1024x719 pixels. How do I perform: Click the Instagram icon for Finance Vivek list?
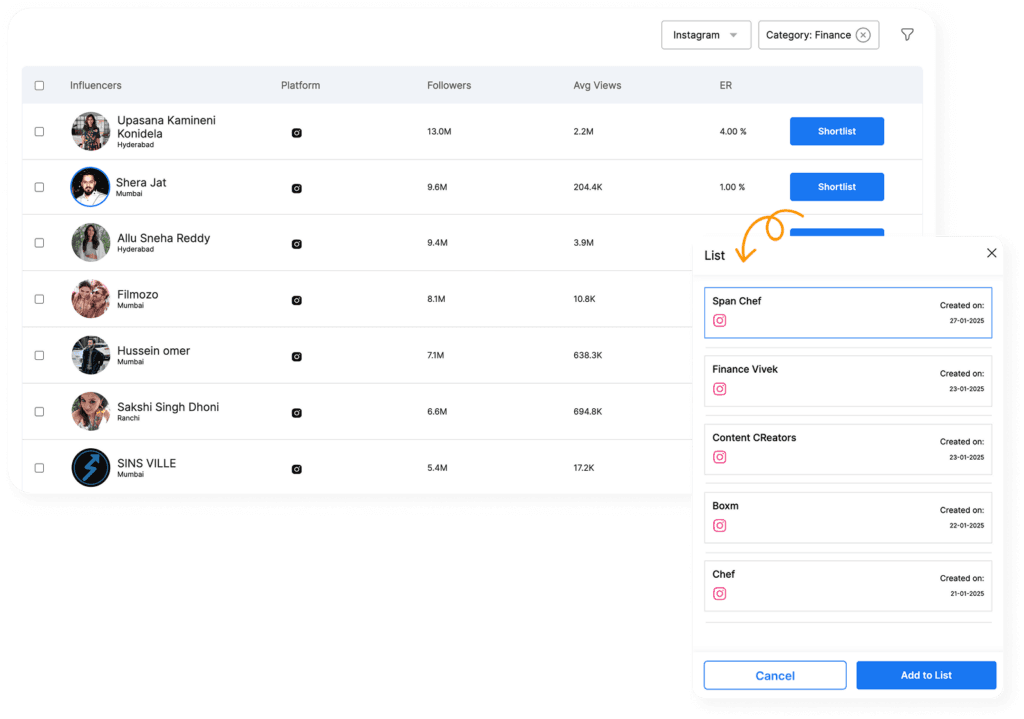tap(720, 389)
